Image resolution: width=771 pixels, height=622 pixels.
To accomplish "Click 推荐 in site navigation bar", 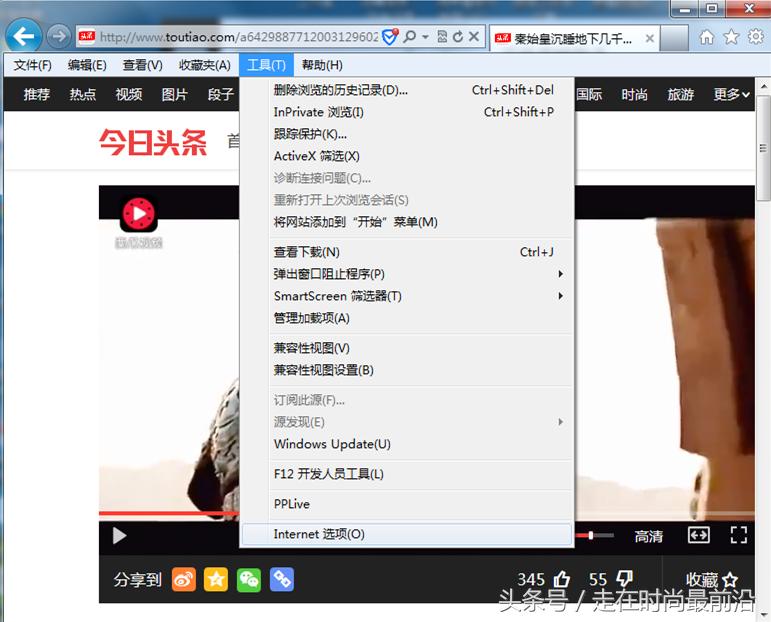I will coord(37,94).
